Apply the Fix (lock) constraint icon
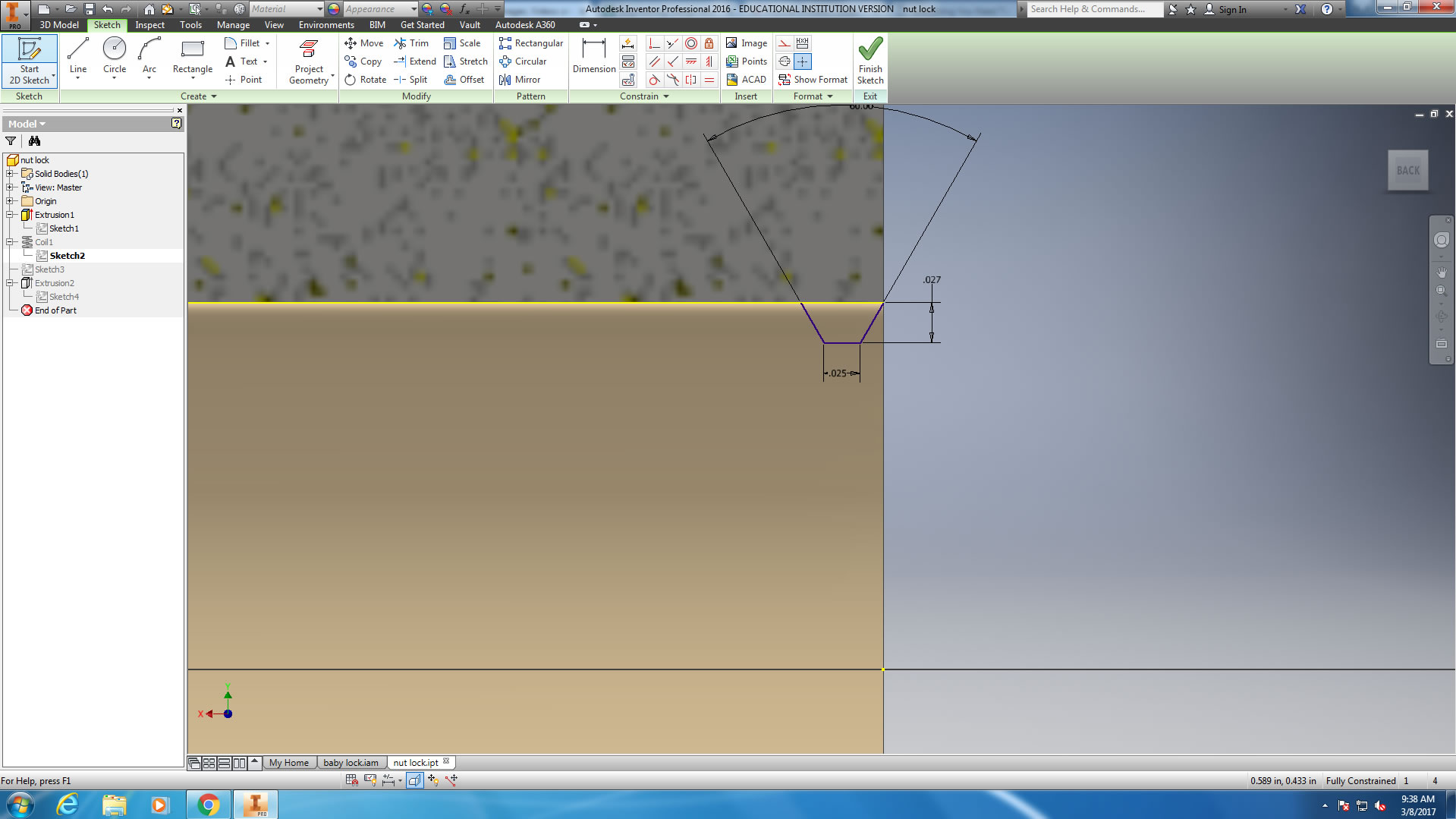 pos(709,43)
